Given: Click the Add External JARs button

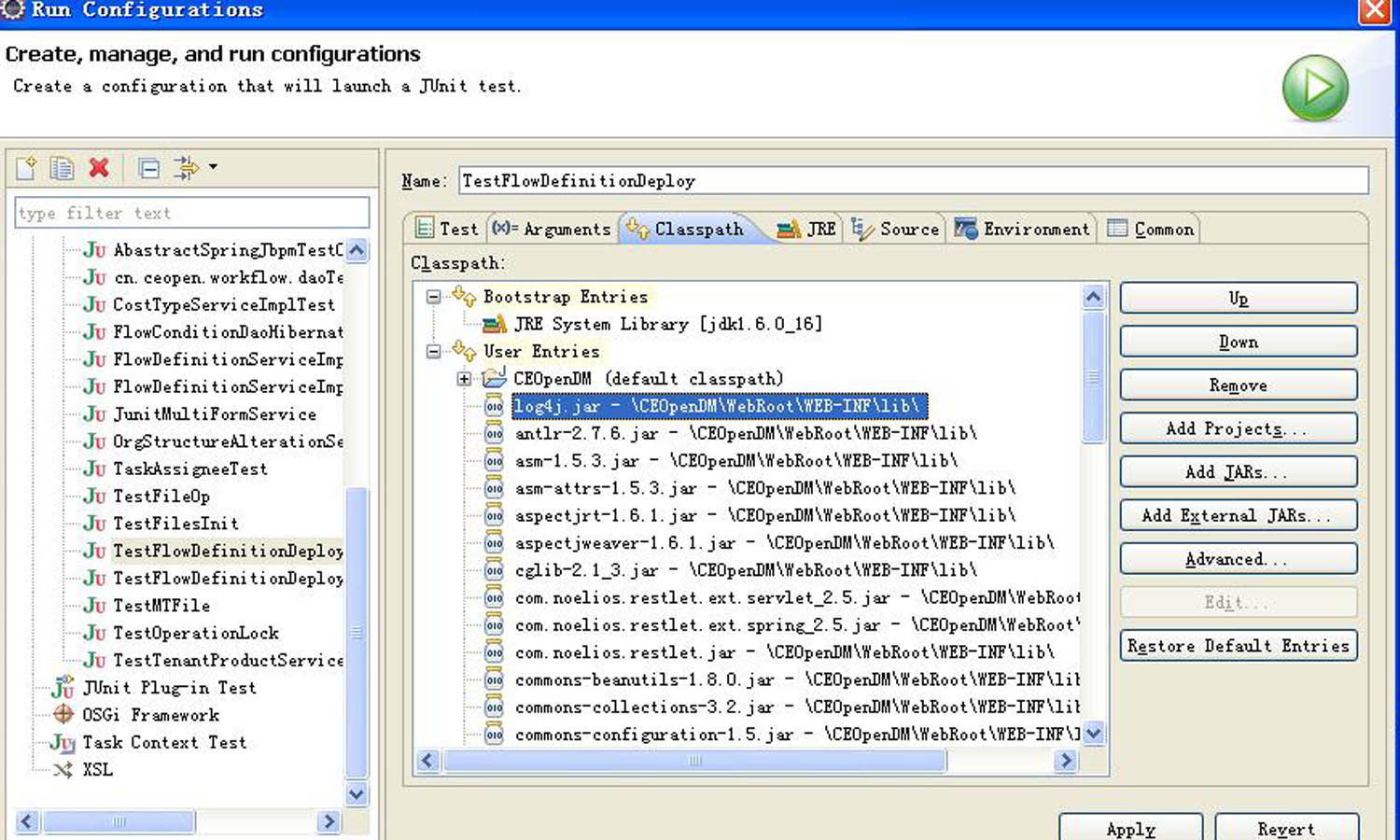Looking at the screenshot, I should tap(1238, 515).
